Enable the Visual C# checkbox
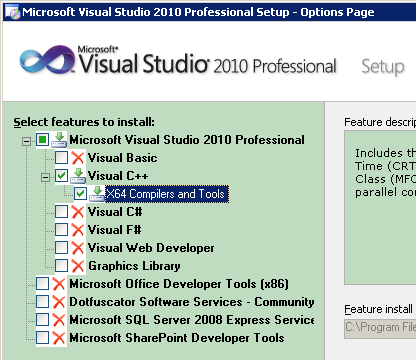The height and width of the screenshot is (360, 416). pyautogui.click(x=62, y=211)
